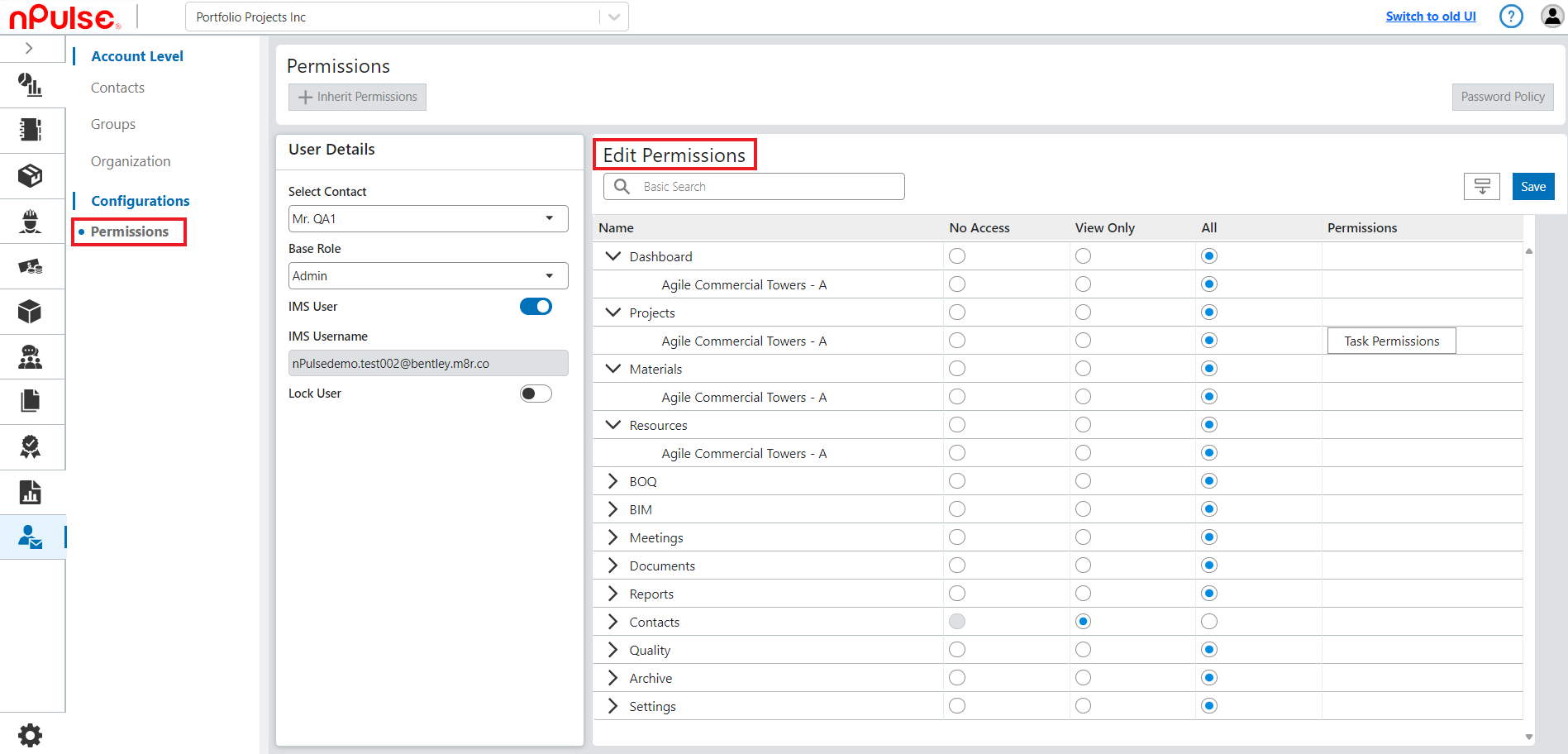Image resolution: width=1568 pixels, height=754 pixels.
Task: Click the Basic Search field
Action: [x=769, y=187]
